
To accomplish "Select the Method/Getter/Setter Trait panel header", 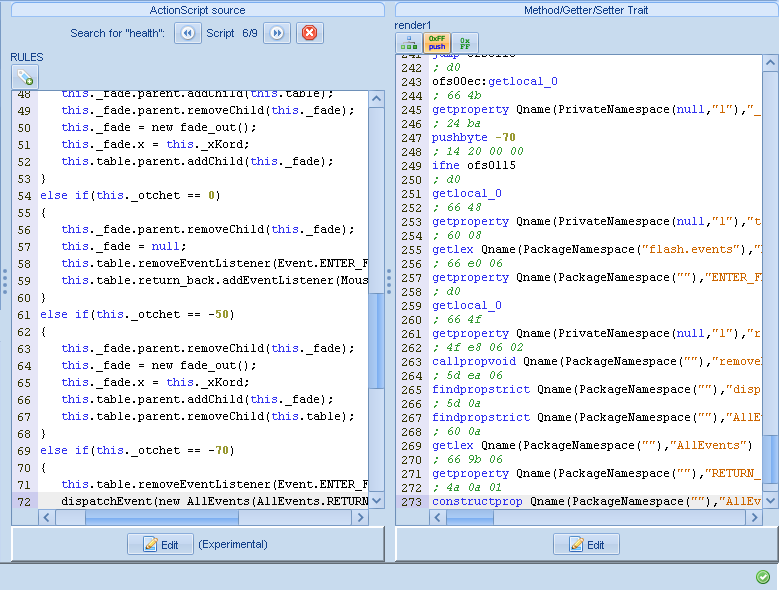I will click(585, 9).
